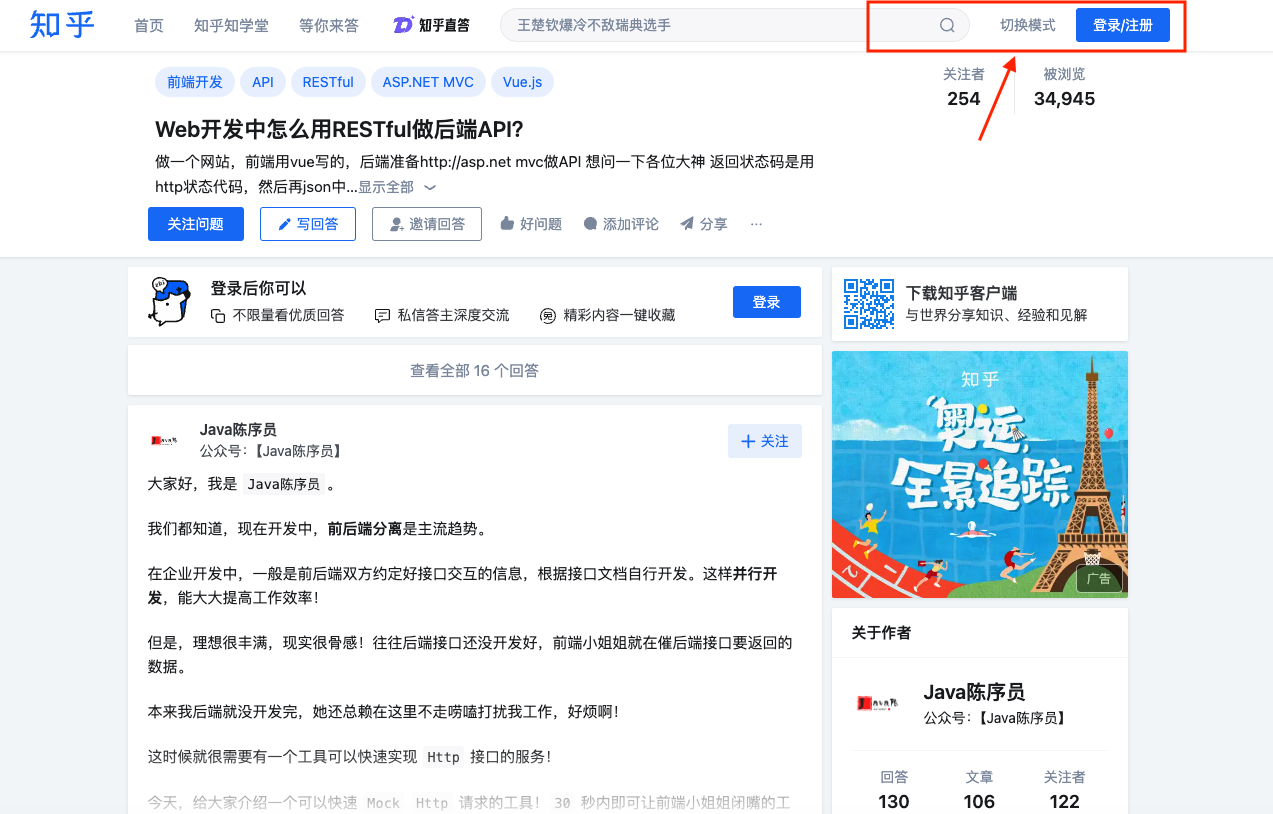Click the author's 回答 130 count

pos(894,790)
